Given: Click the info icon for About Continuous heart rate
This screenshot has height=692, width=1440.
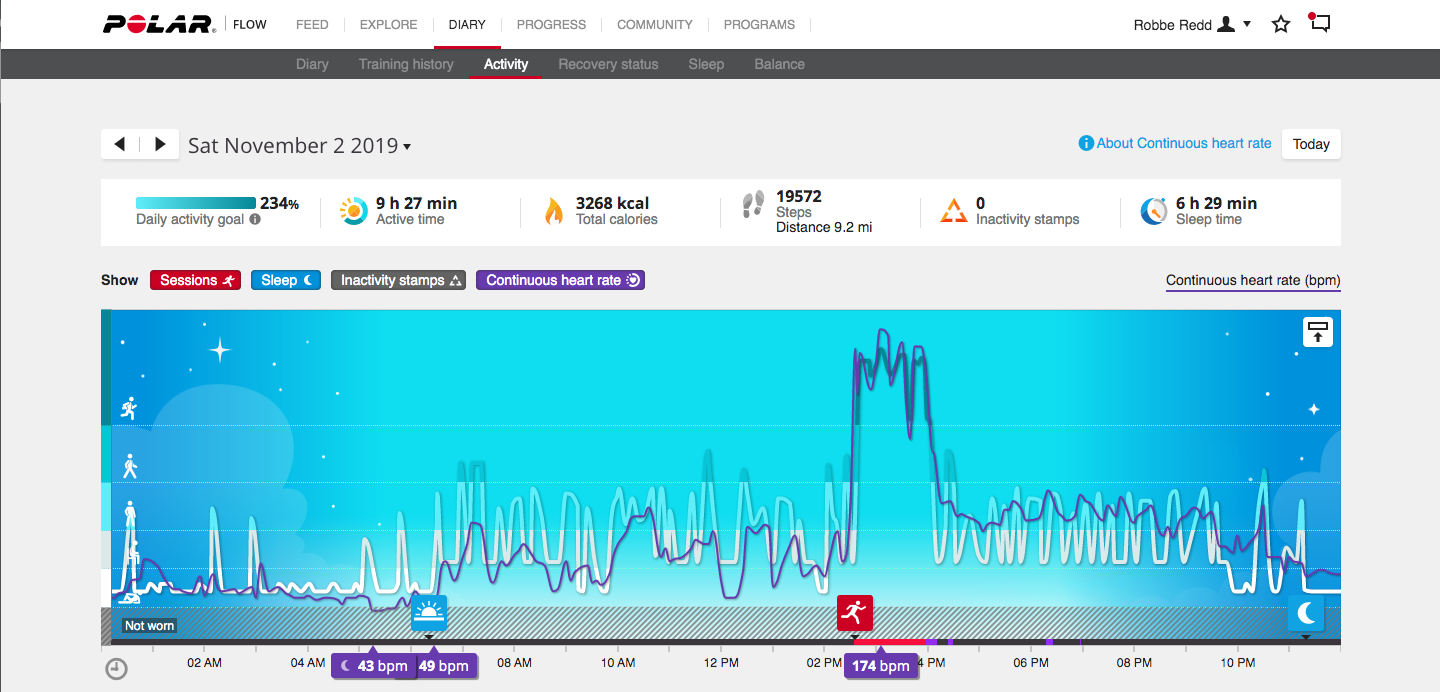Looking at the screenshot, I should [1086, 143].
